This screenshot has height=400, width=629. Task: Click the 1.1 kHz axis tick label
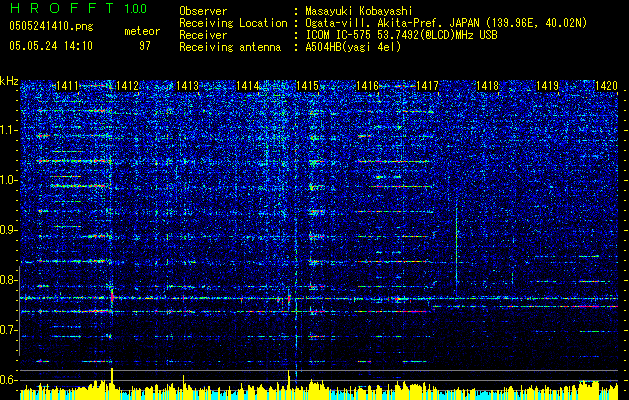[9, 130]
